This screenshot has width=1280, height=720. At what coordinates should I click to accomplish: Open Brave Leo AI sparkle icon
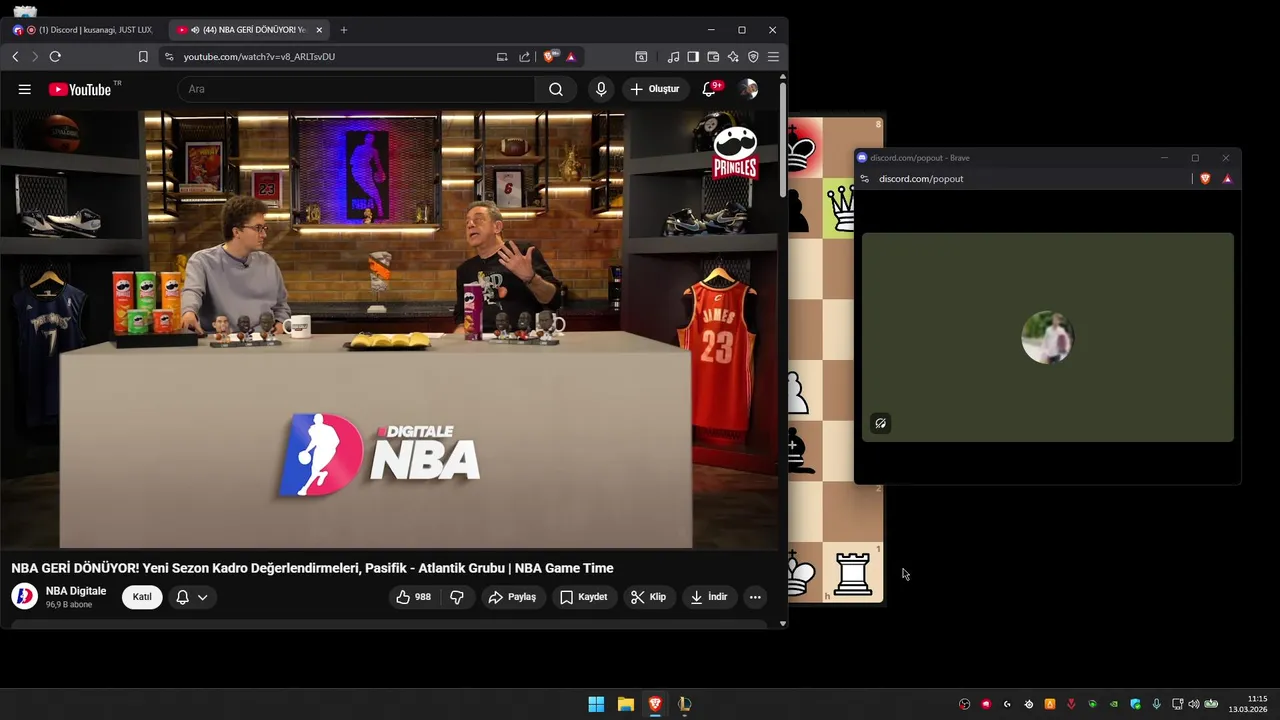coord(733,57)
